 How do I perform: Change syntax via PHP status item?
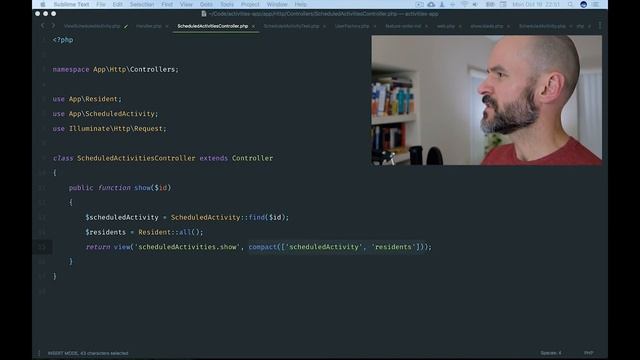coord(589,353)
